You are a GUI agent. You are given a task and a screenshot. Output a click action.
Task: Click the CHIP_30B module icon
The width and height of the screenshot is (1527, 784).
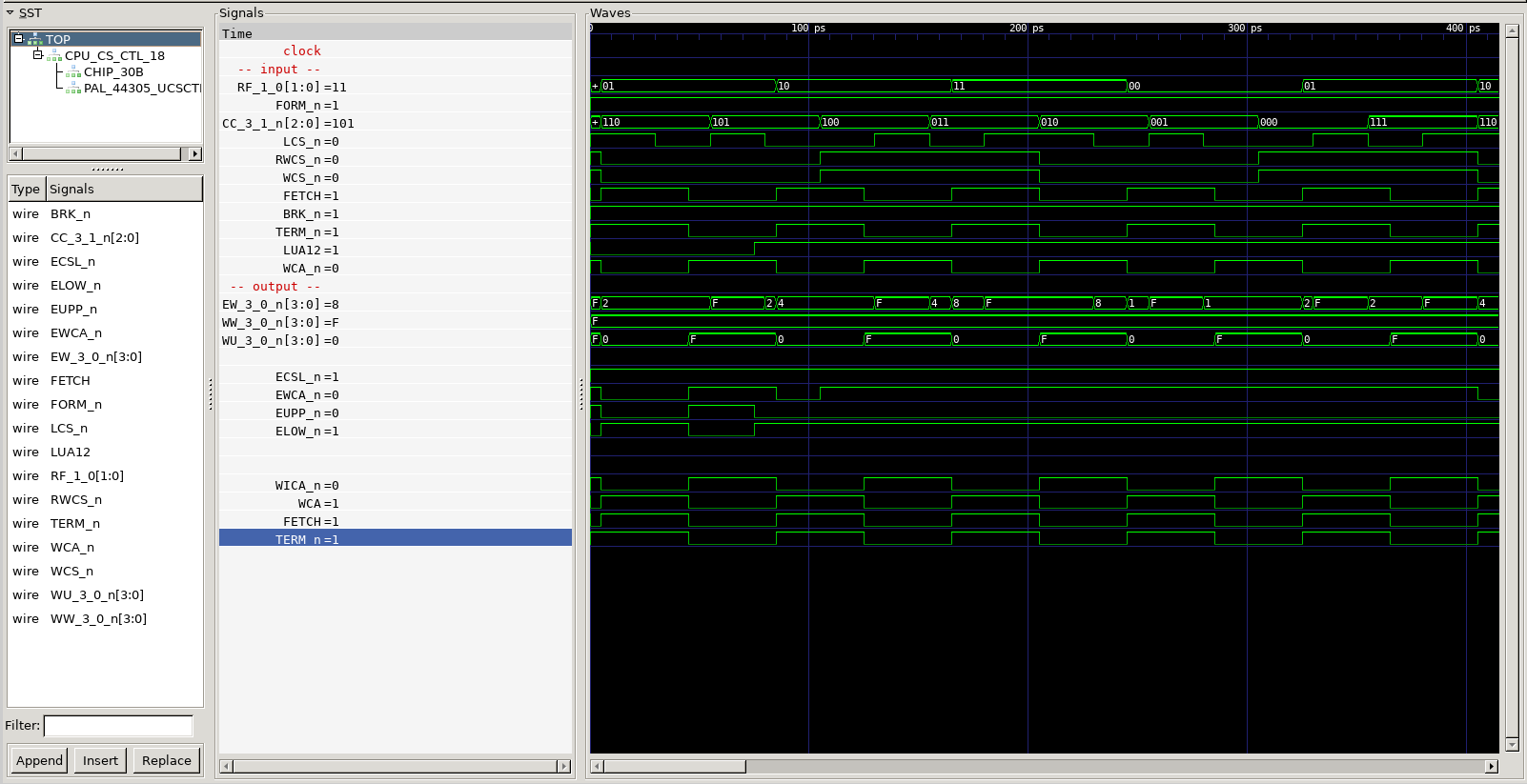coord(73,71)
